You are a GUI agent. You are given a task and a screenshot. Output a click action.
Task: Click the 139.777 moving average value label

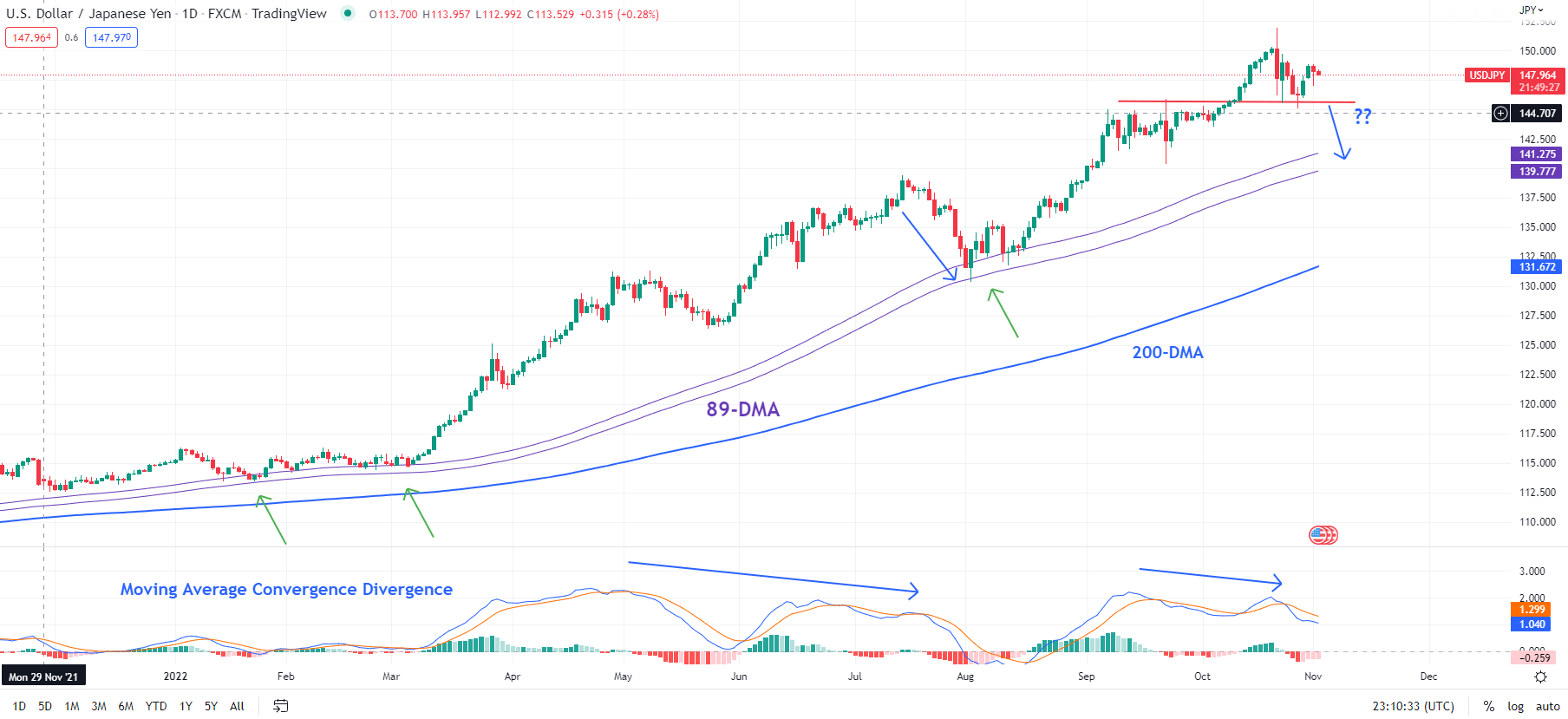[x=1537, y=171]
